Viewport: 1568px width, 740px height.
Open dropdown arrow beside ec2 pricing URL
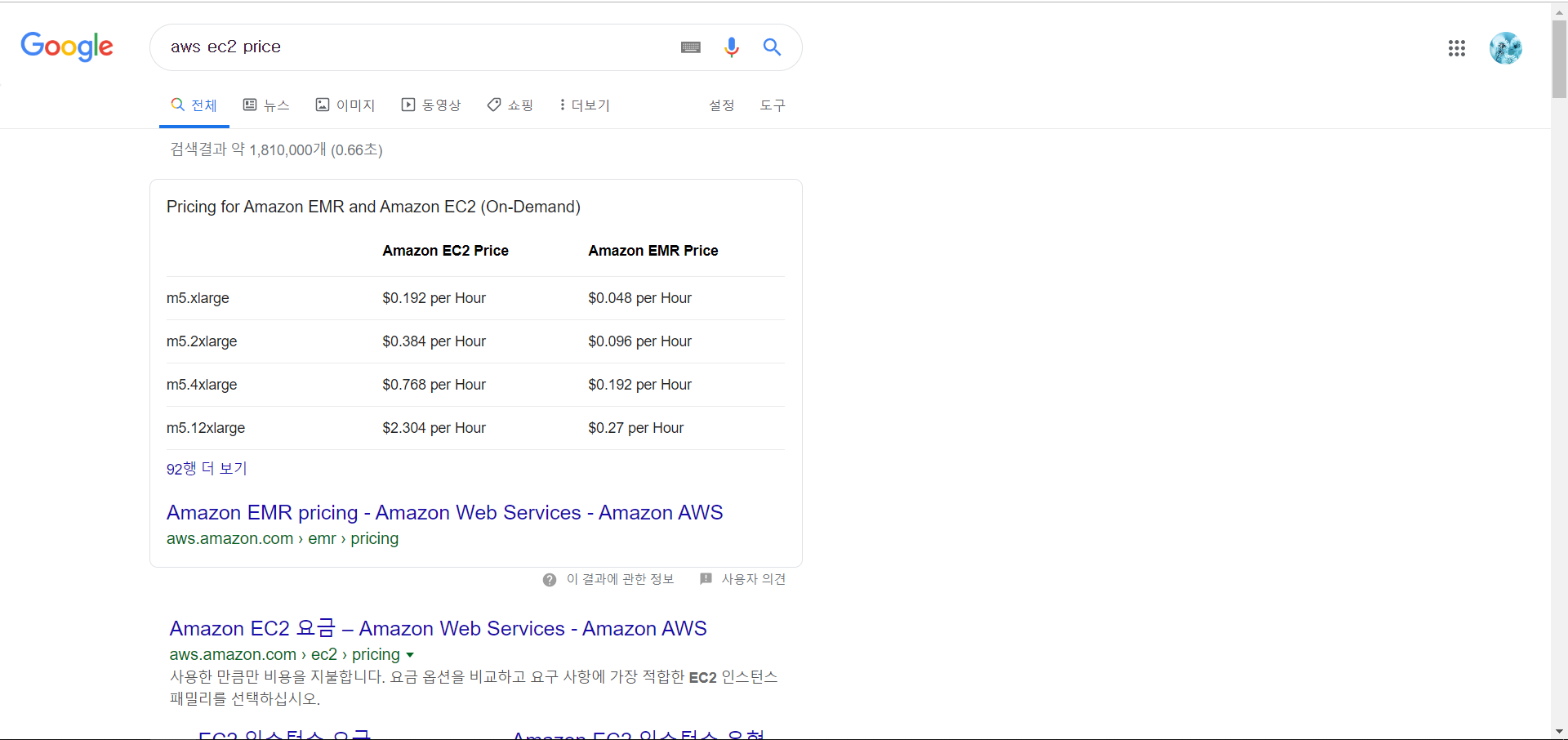pyautogui.click(x=410, y=655)
